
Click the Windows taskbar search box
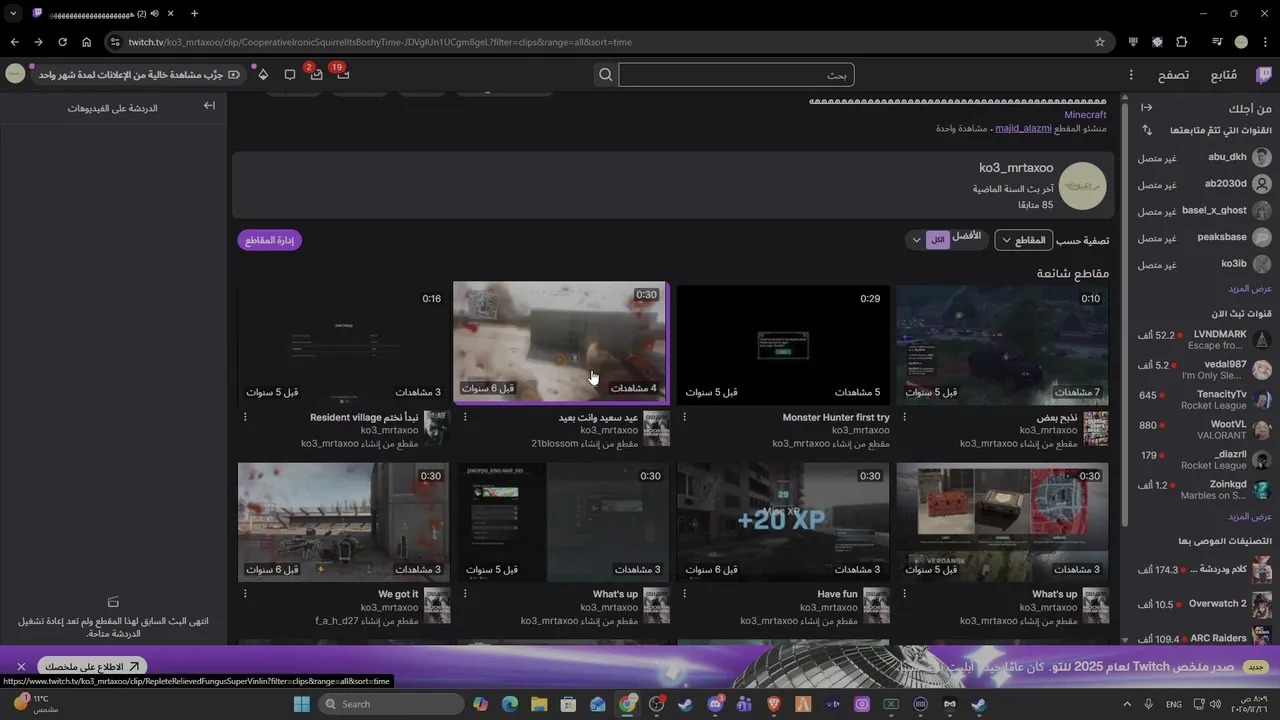[391, 704]
